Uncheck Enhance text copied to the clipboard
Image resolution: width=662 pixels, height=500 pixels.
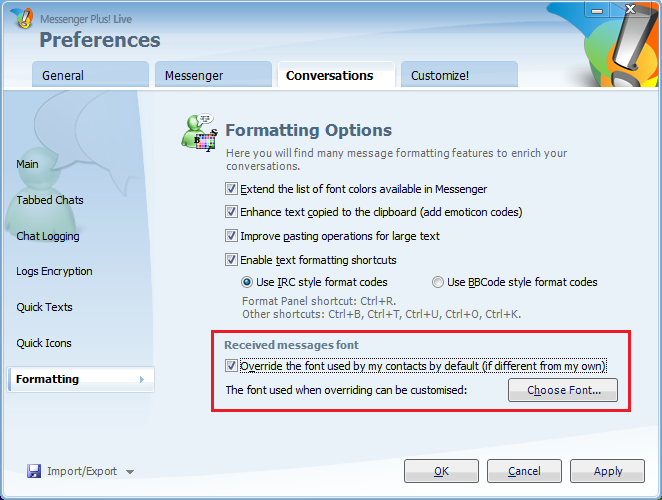pos(232,212)
